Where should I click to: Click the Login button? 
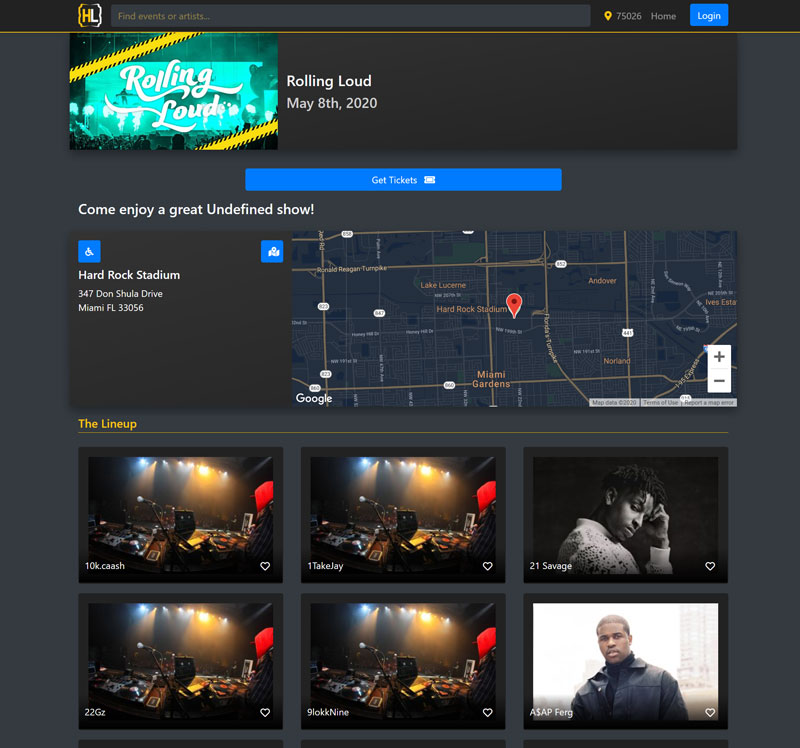coord(709,15)
